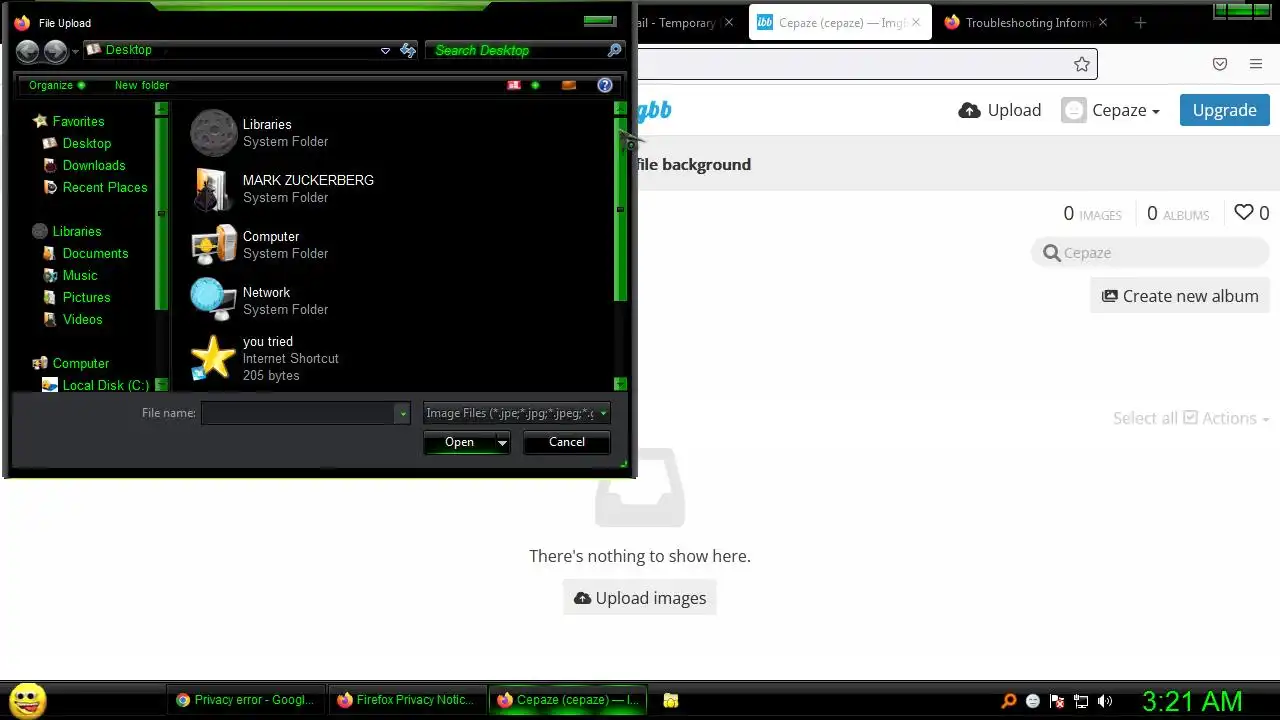Screen dimensions: 1280x720
Task: Click the Libraries system folder icon
Action: [x=213, y=132]
